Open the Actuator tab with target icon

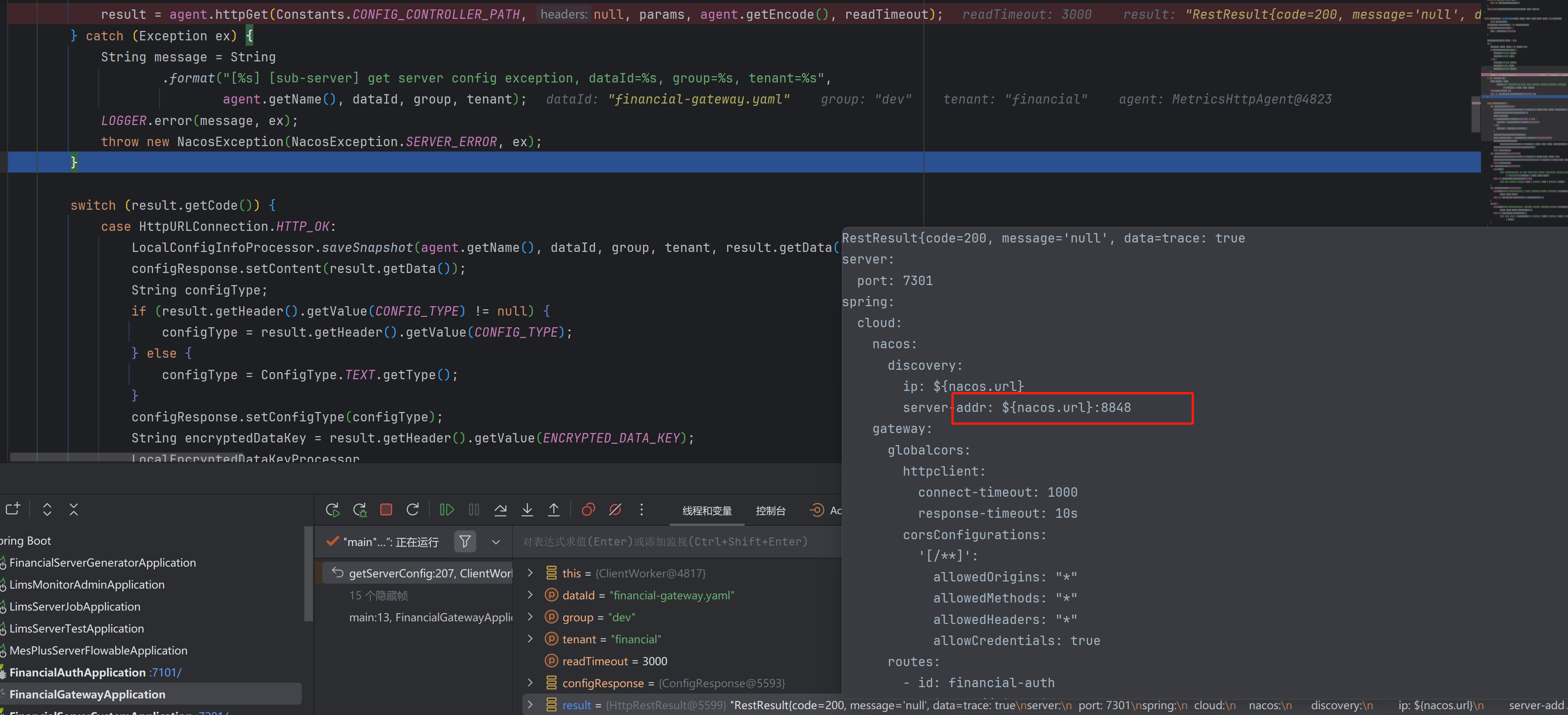pos(825,510)
